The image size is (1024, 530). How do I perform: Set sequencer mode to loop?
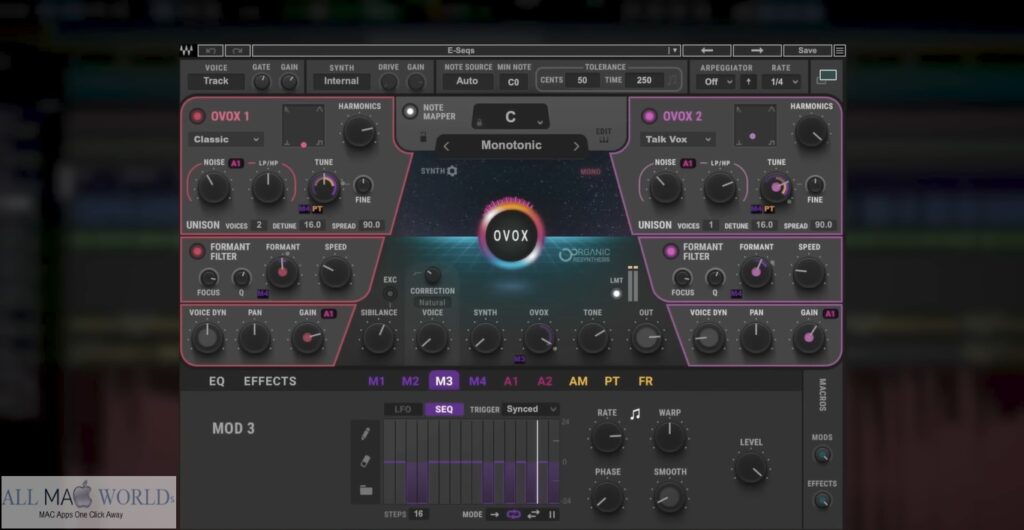(x=513, y=514)
